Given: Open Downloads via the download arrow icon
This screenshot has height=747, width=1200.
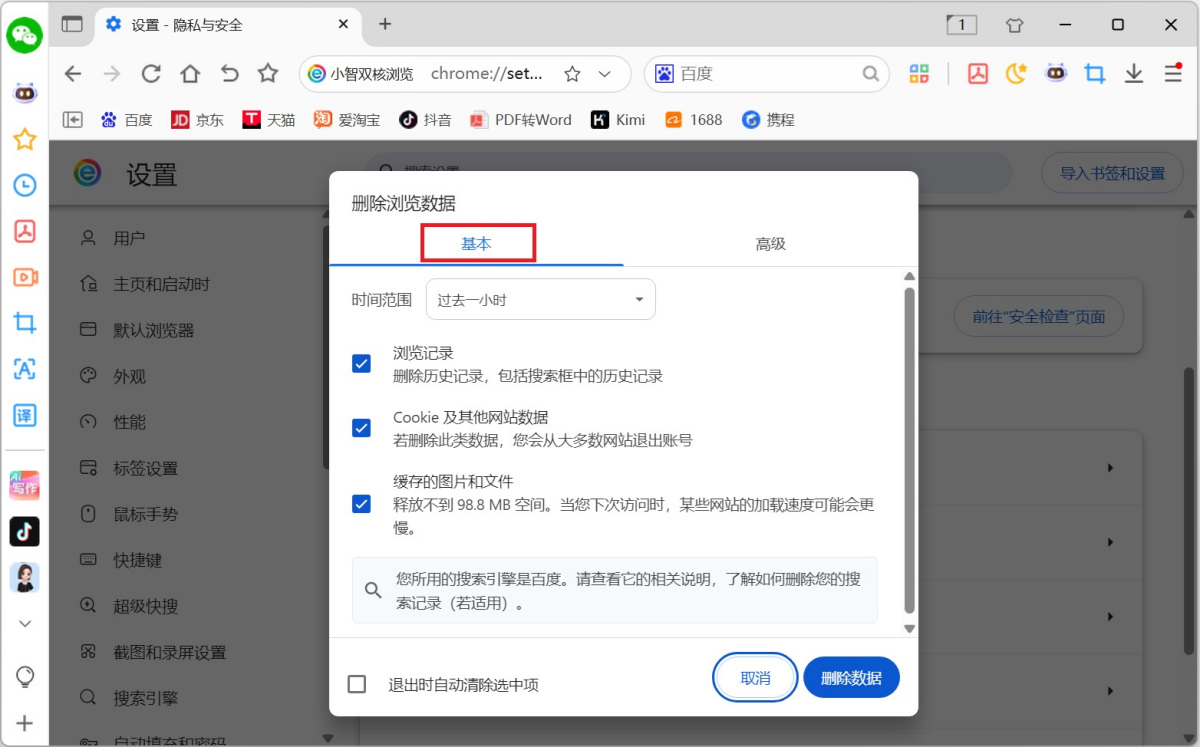Looking at the screenshot, I should coord(1133,73).
